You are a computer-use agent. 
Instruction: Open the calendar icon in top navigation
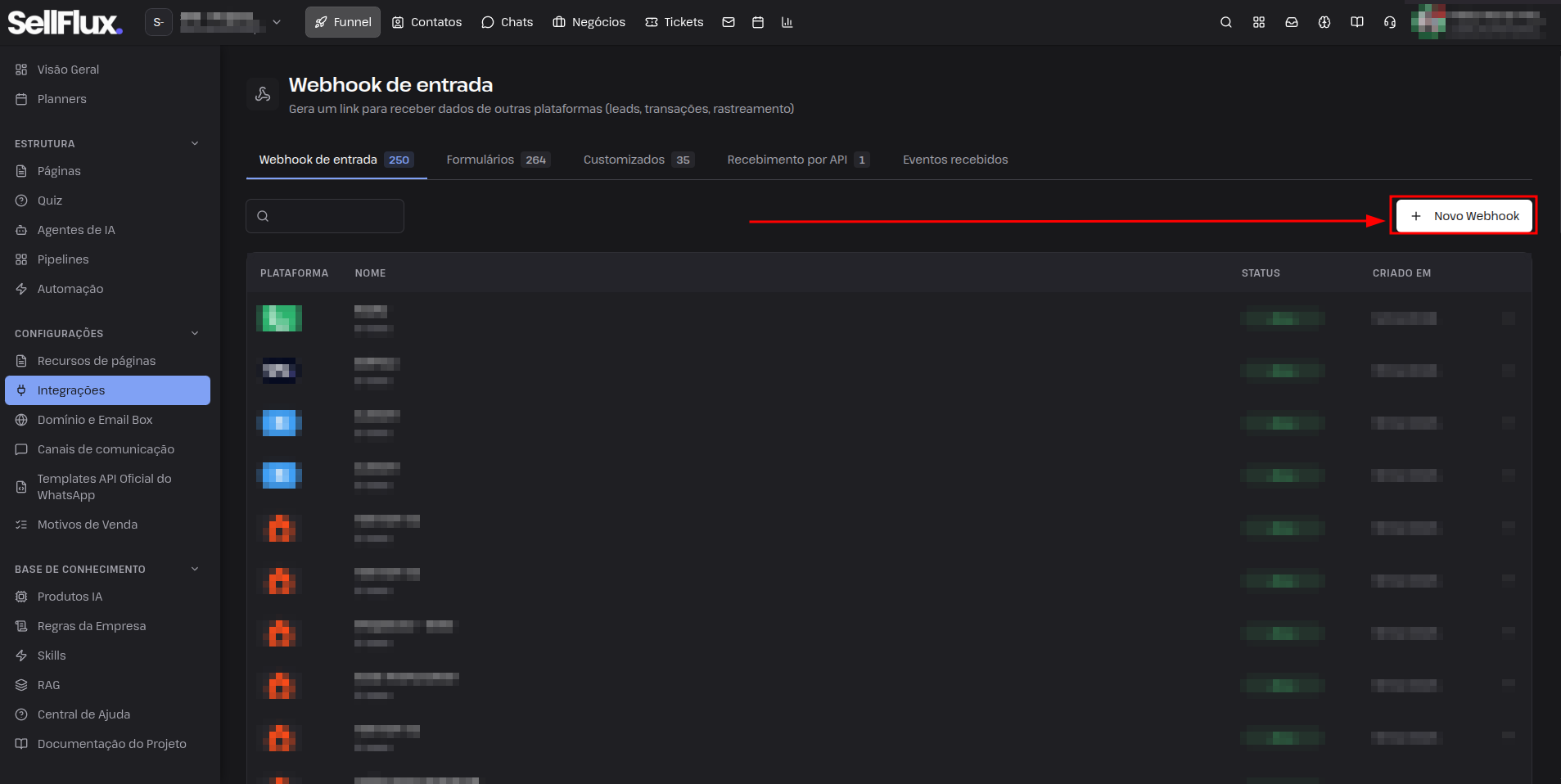click(758, 22)
